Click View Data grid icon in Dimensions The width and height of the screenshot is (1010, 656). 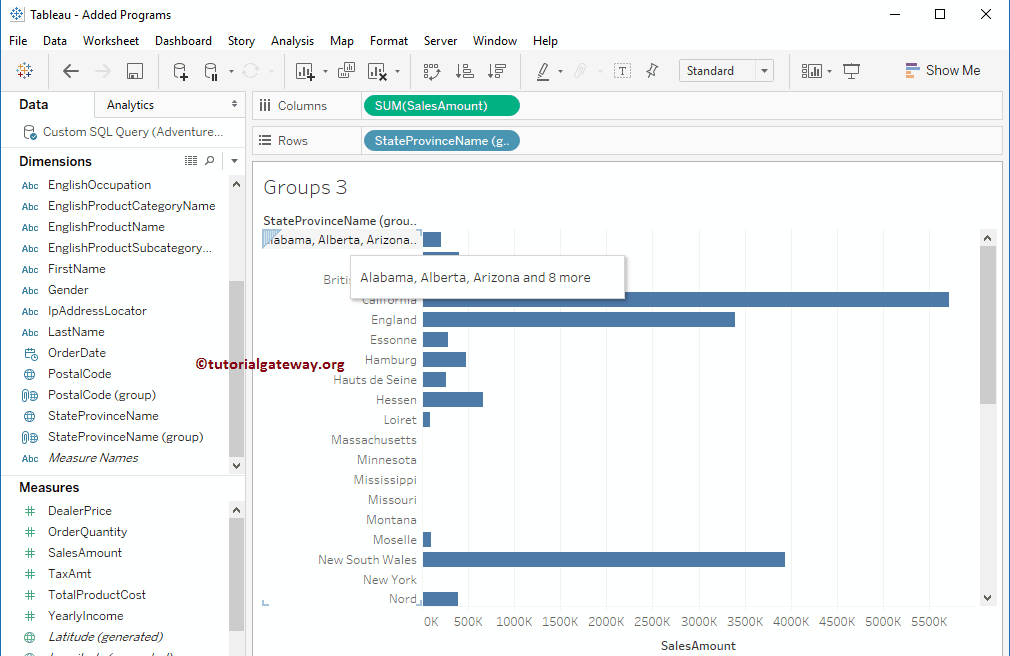(x=191, y=161)
